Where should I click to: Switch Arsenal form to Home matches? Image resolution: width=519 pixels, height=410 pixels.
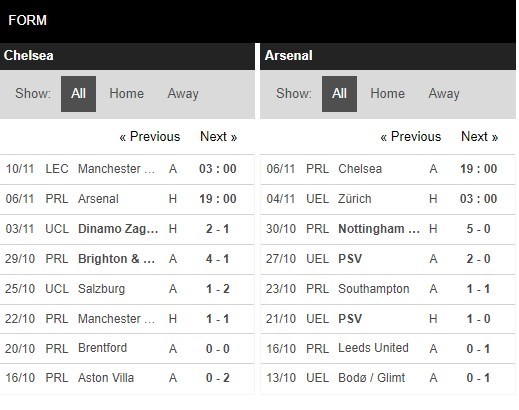387,94
